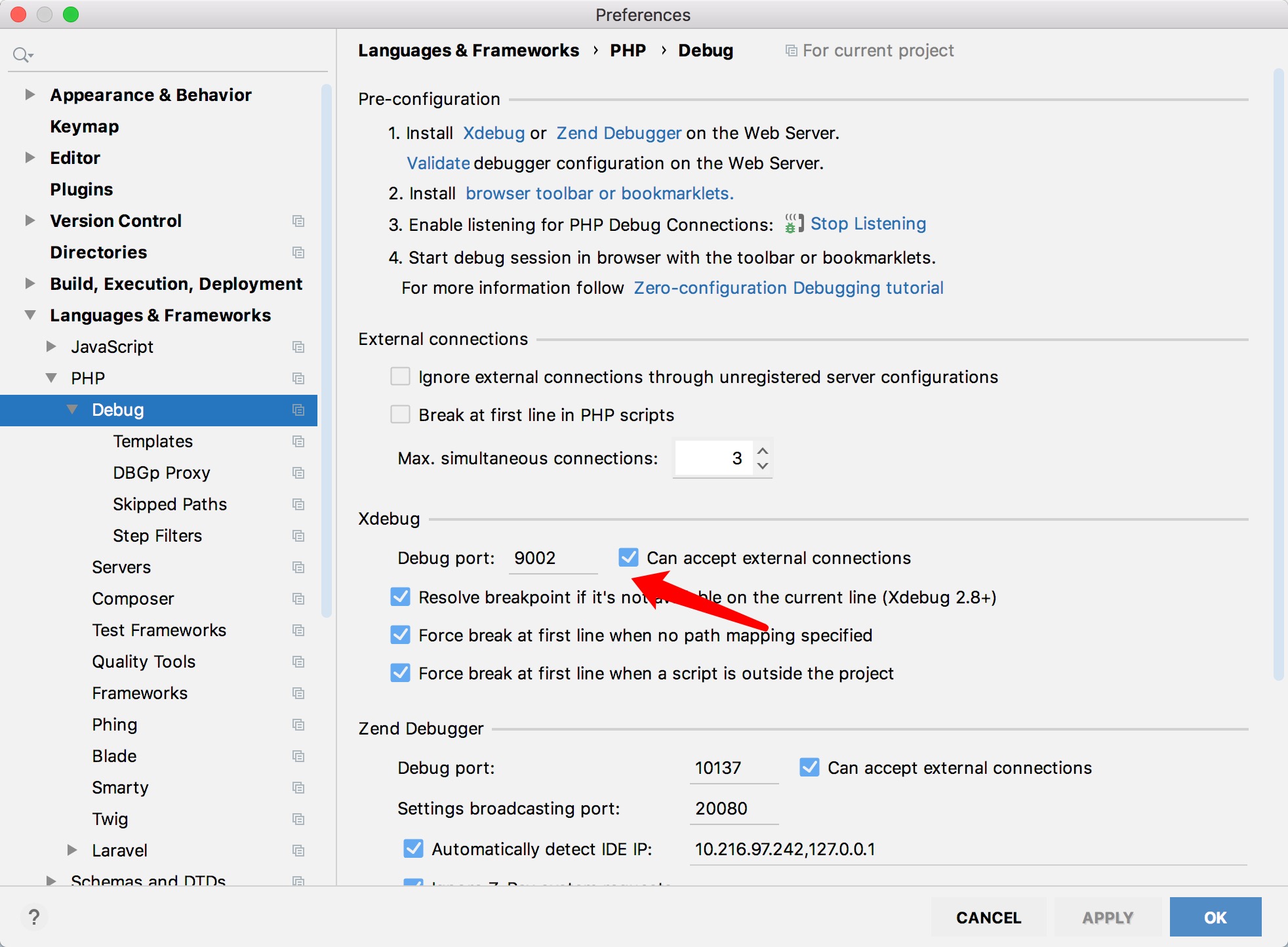The width and height of the screenshot is (1288, 947).
Task: Click project-level icon beside DBGp Proxy
Action: [298, 473]
